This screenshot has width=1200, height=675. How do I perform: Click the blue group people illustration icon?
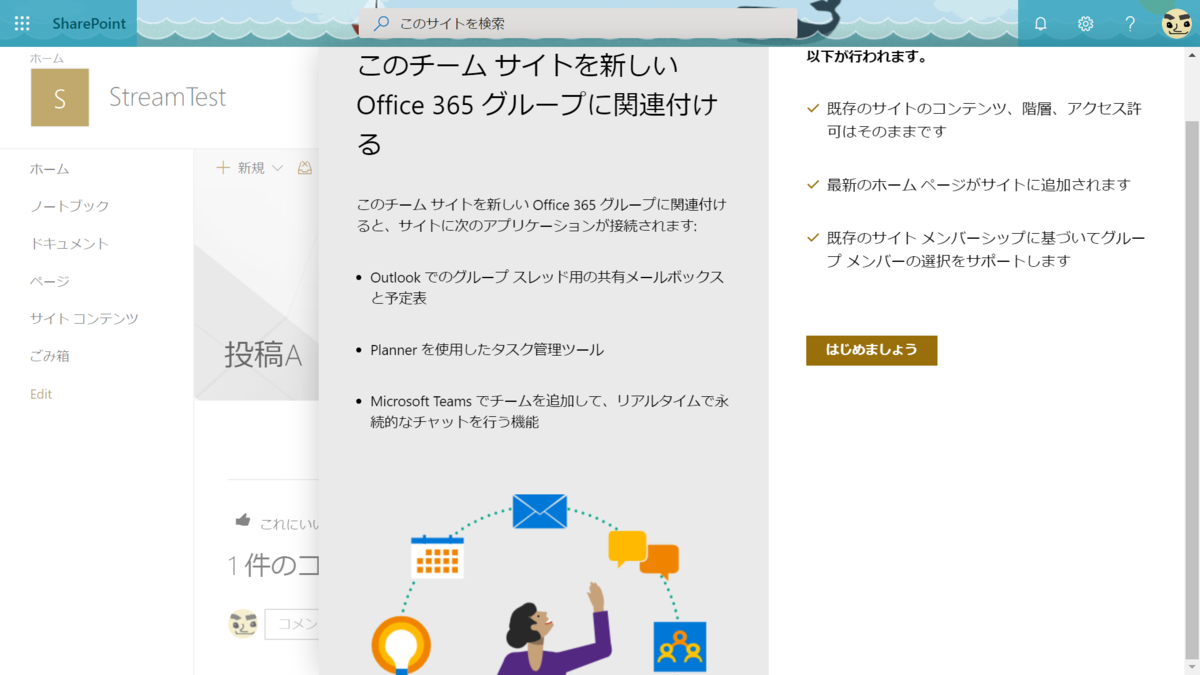tap(680, 646)
